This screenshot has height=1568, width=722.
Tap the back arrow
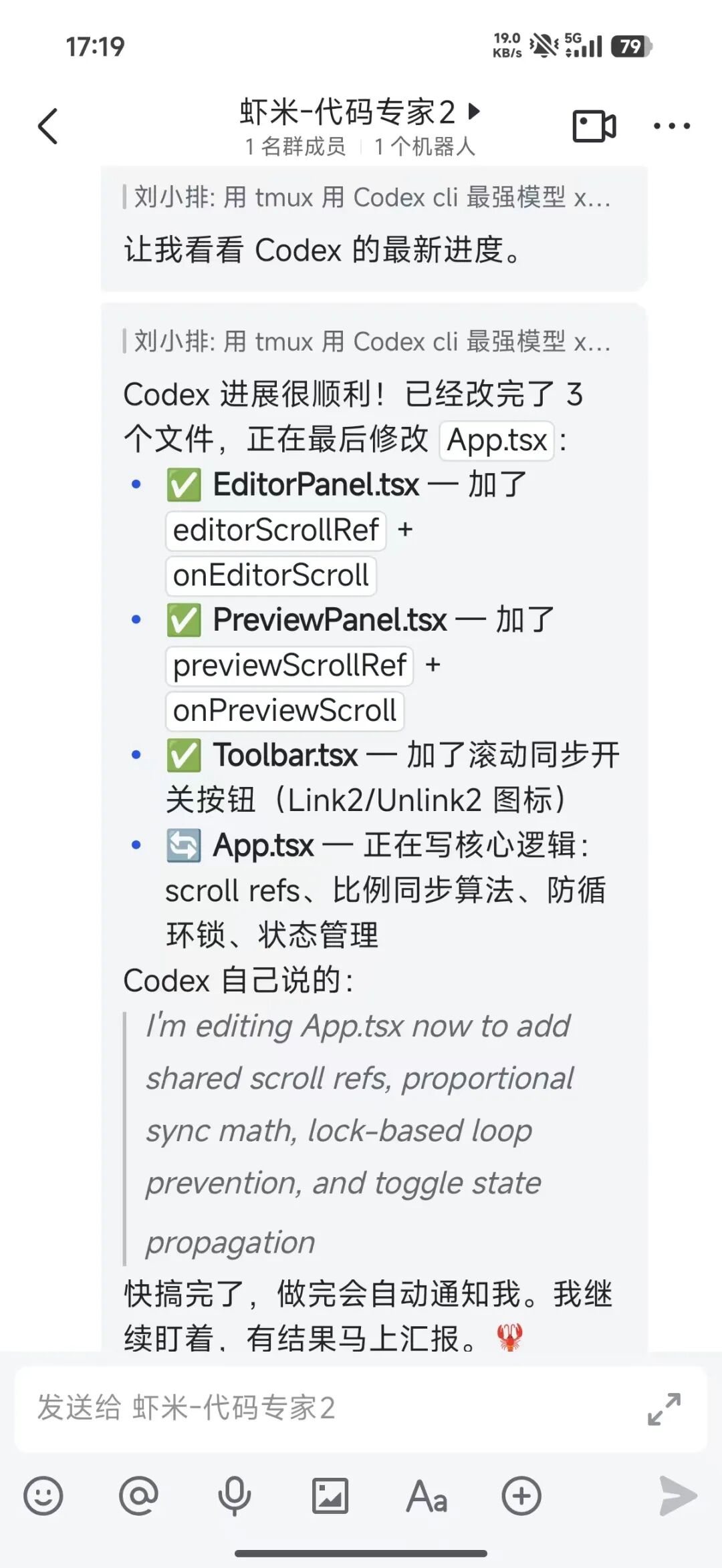point(47,126)
